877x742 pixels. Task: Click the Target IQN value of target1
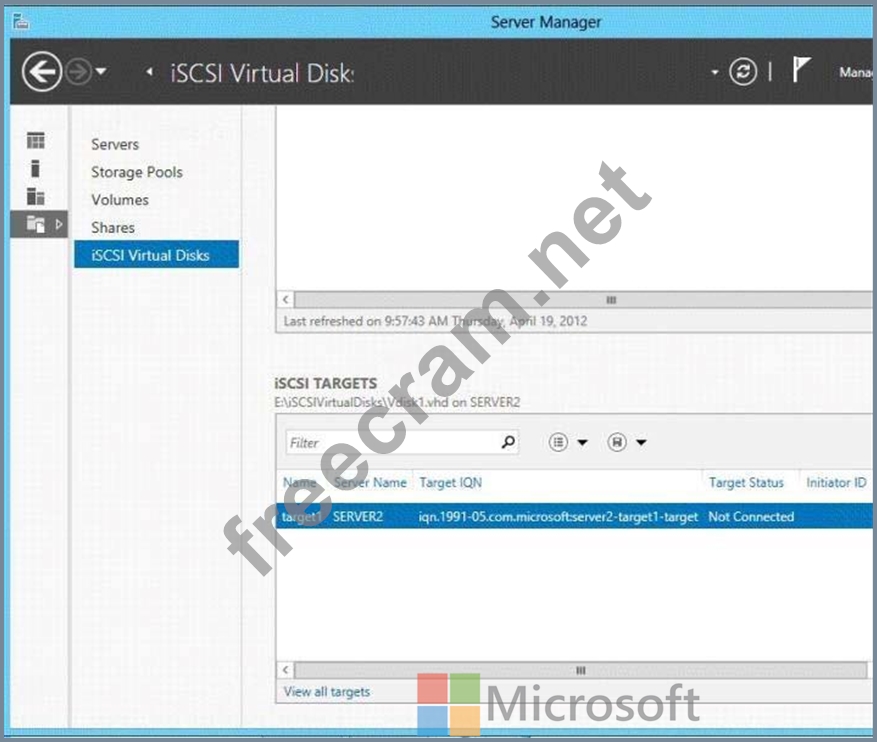(558, 517)
